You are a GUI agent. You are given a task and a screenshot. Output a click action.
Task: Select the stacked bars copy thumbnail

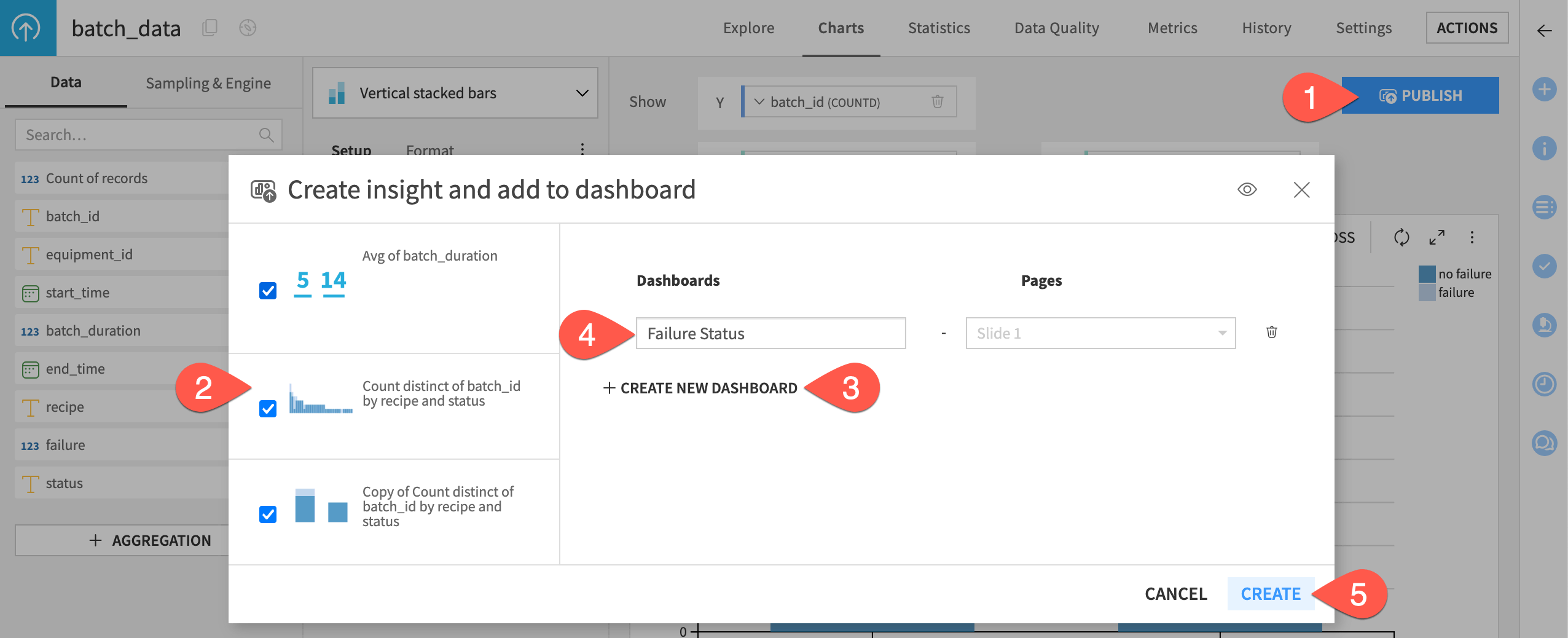pos(321,505)
